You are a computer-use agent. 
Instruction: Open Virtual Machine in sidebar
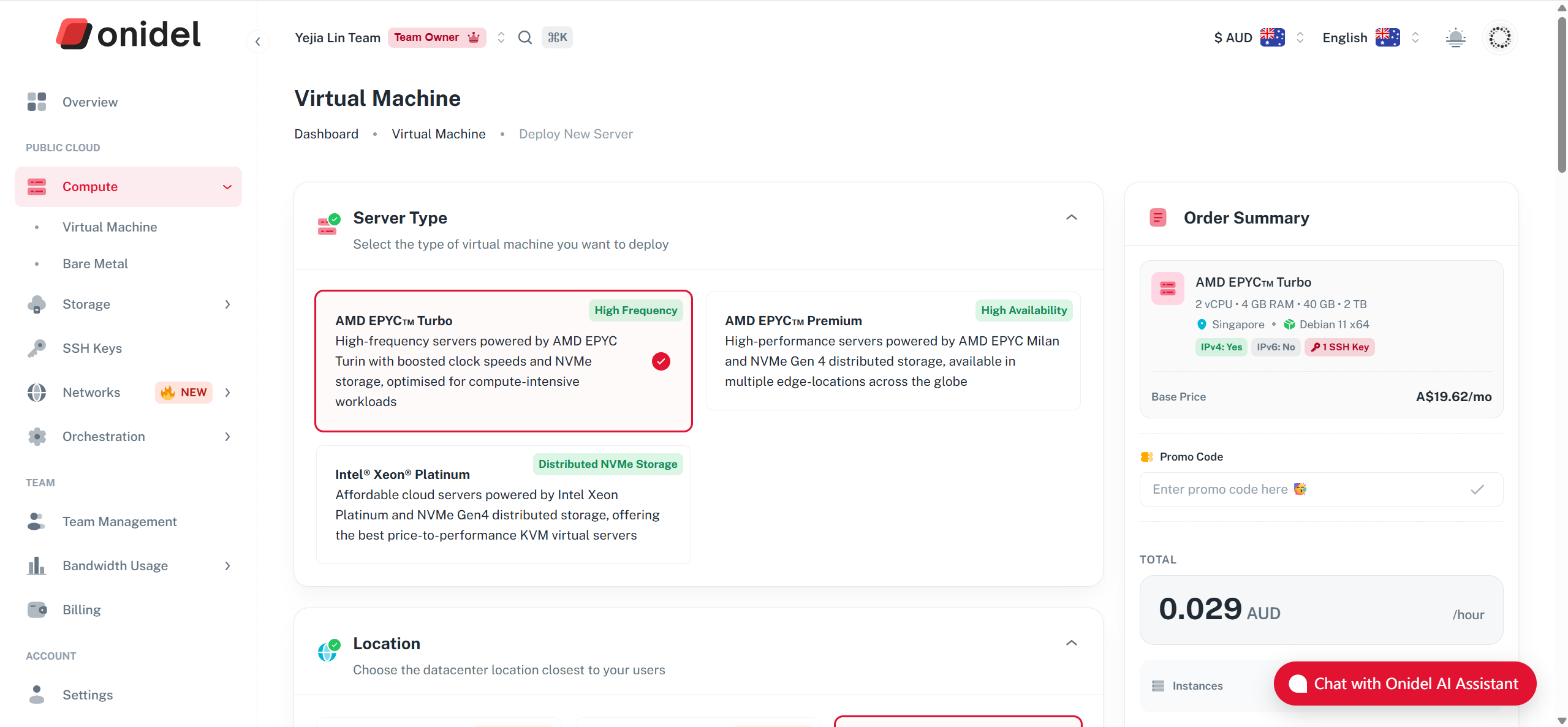coord(110,227)
